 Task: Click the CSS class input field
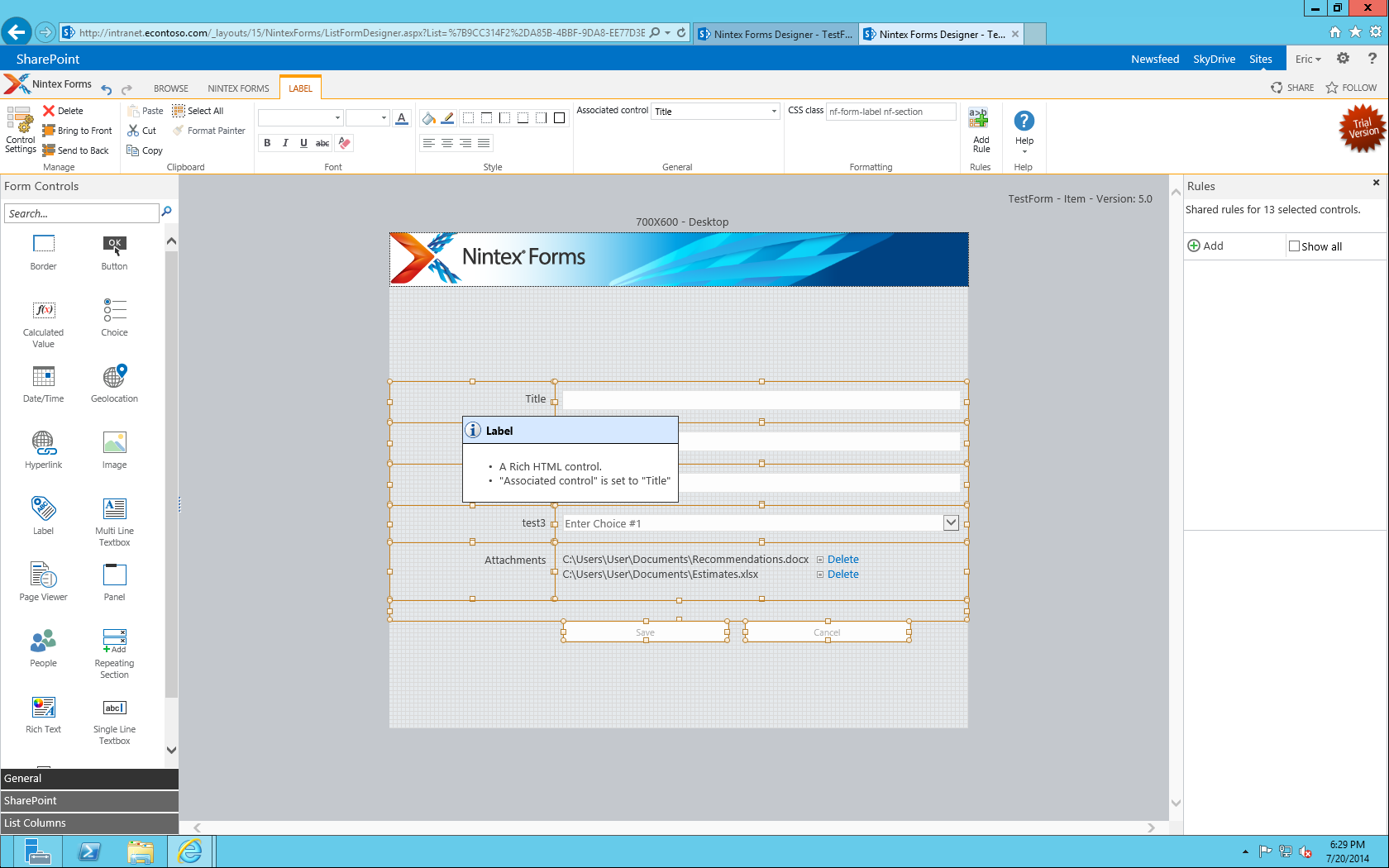(890, 112)
